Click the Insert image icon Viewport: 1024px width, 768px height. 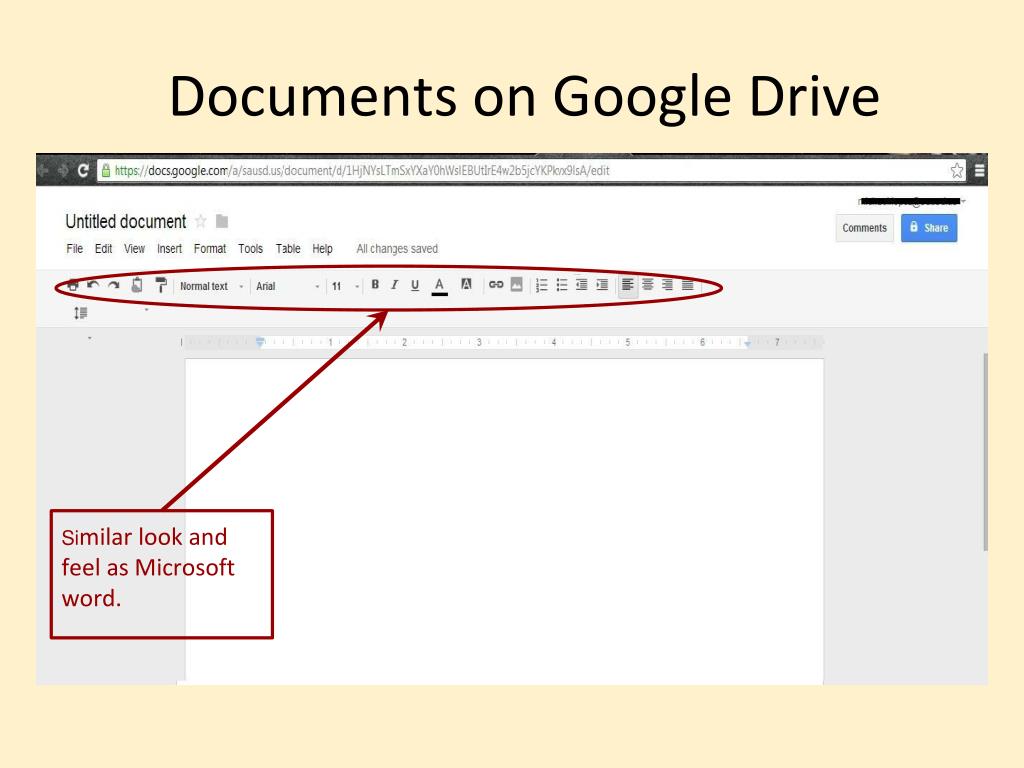click(x=517, y=284)
